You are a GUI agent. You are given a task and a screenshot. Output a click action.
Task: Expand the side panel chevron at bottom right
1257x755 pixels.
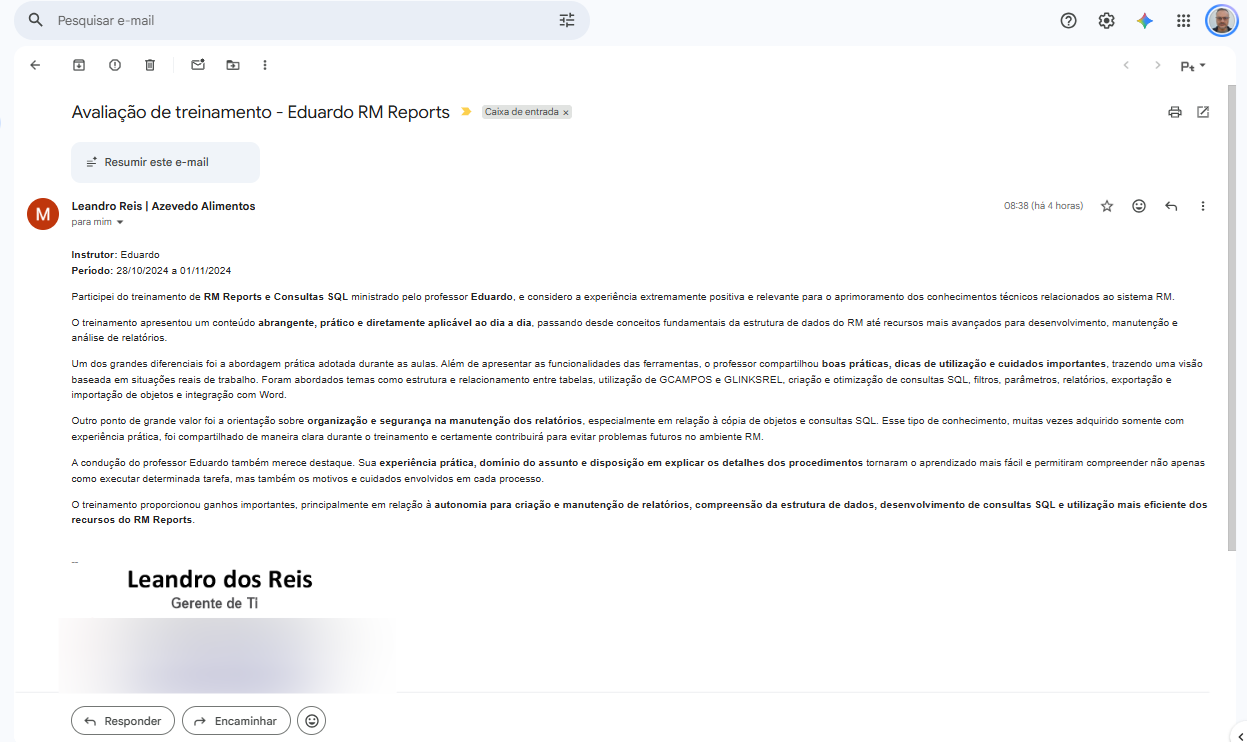(x=1241, y=738)
